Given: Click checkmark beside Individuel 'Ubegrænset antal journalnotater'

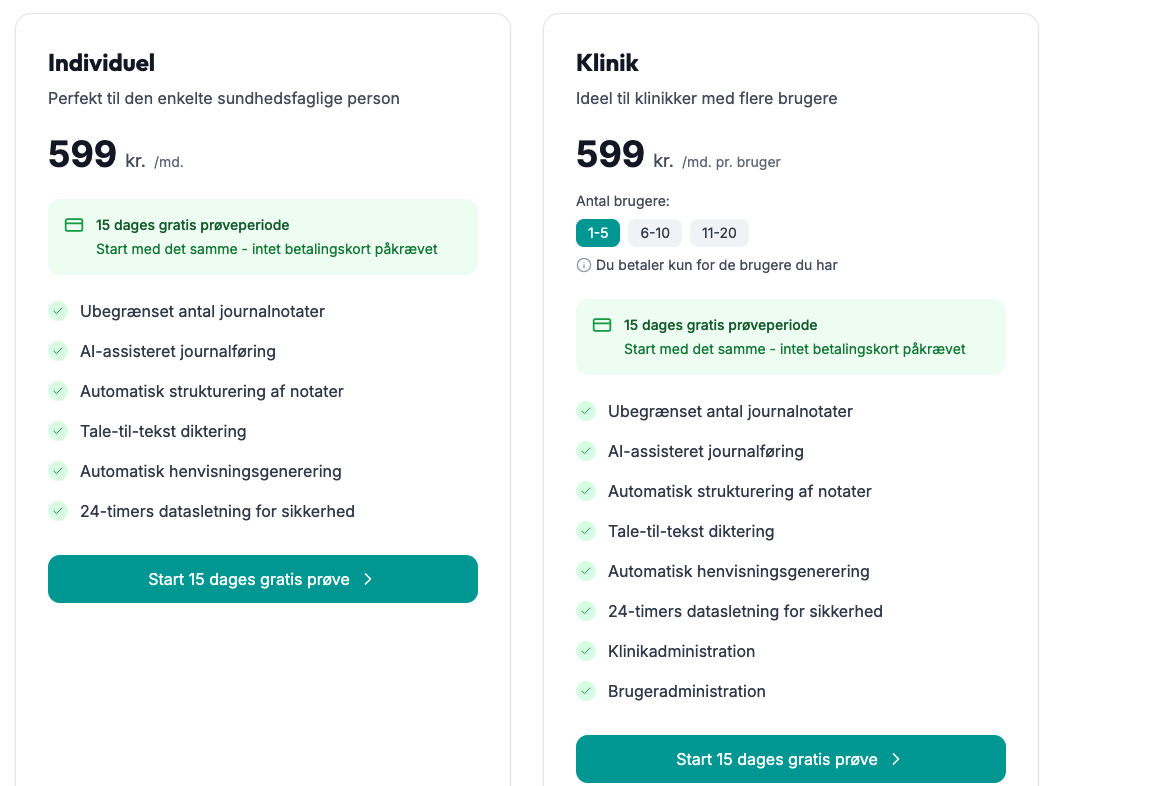Looking at the screenshot, I should [x=58, y=311].
